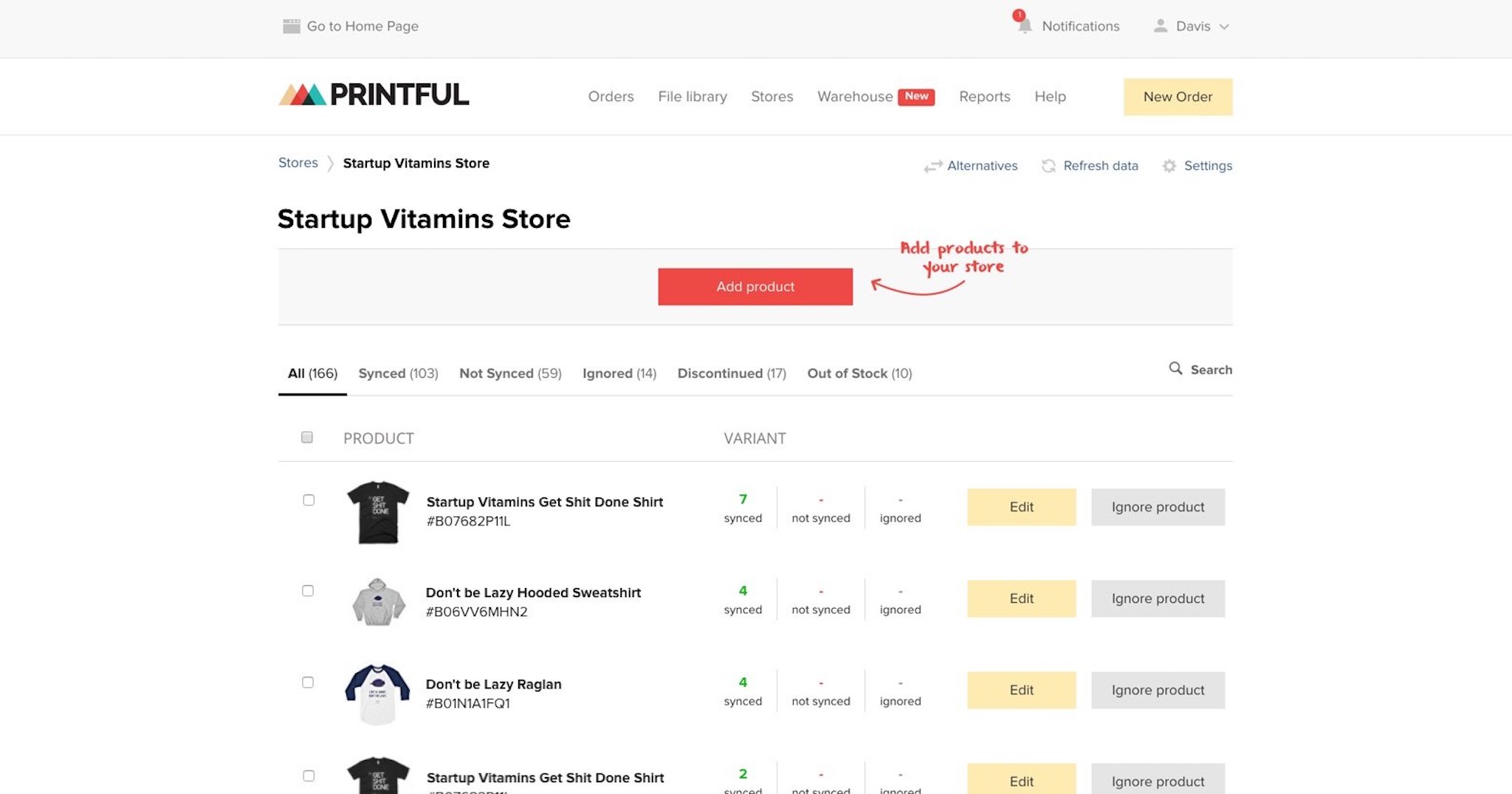Toggle the select-all products checkbox
The image size is (1512, 794).
pos(307,437)
